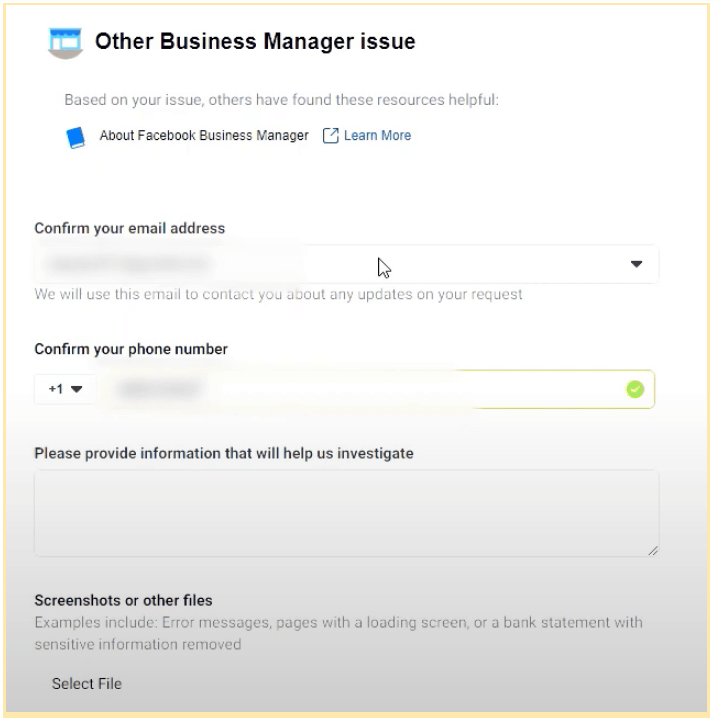Open the Learn More link
721x722 pixels.
pyautogui.click(x=377, y=135)
